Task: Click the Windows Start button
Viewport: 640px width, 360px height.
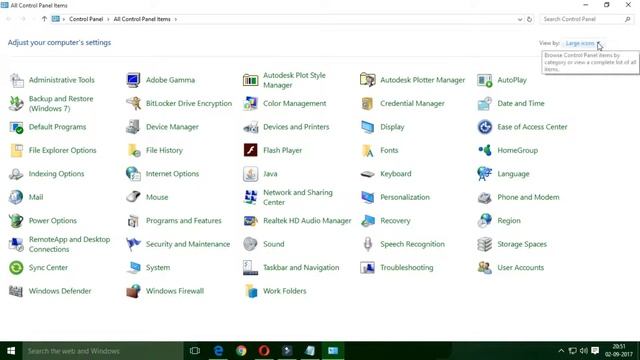Action: [x=11, y=351]
